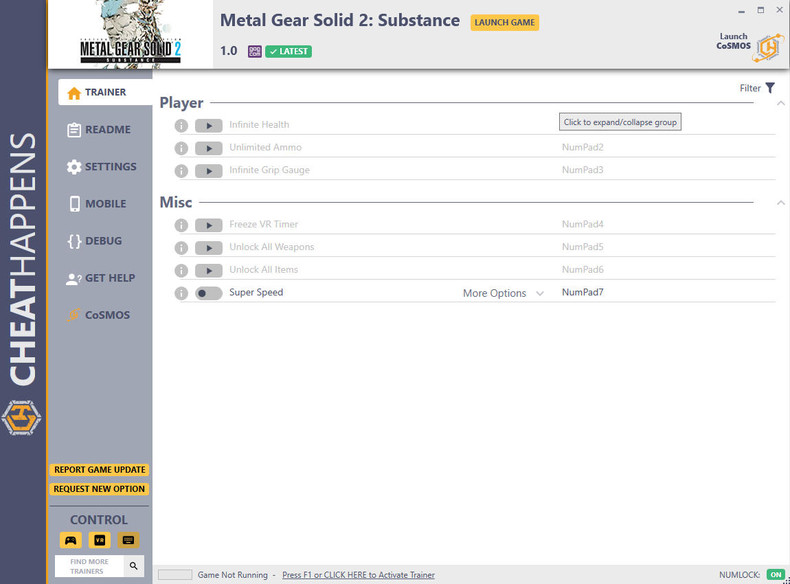Click REPORT GAME UPDATE button
Image resolution: width=790 pixels, height=584 pixels.
(x=99, y=470)
